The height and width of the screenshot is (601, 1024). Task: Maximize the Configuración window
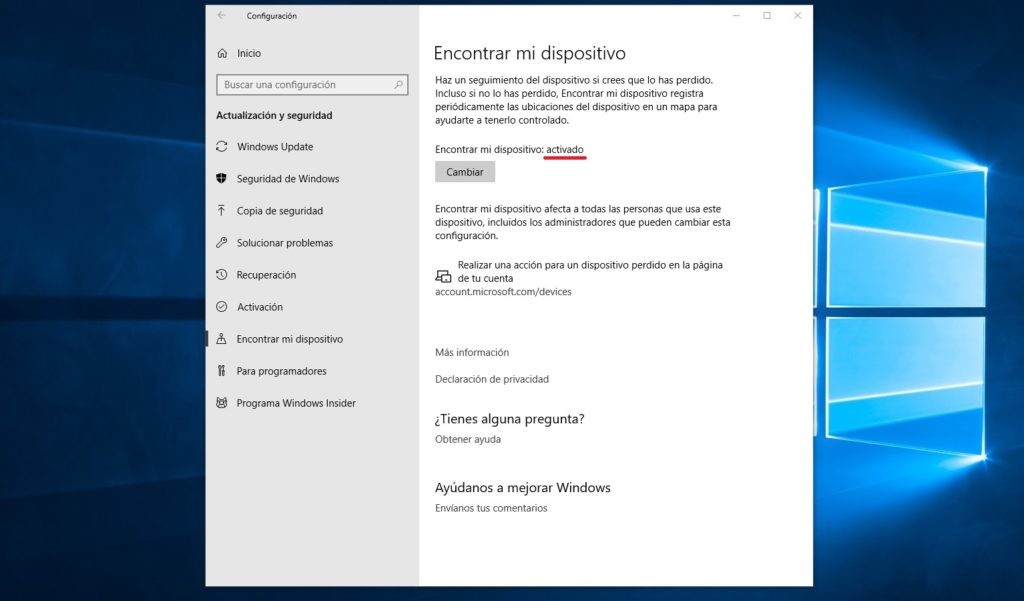[767, 16]
